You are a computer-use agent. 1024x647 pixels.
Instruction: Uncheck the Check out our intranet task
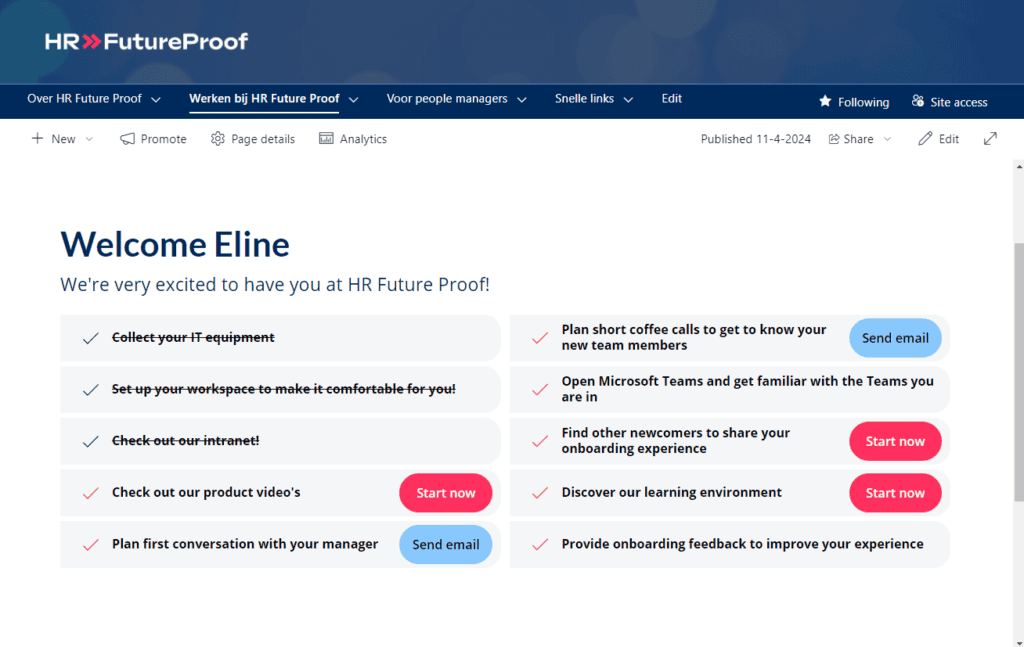pyautogui.click(x=89, y=441)
